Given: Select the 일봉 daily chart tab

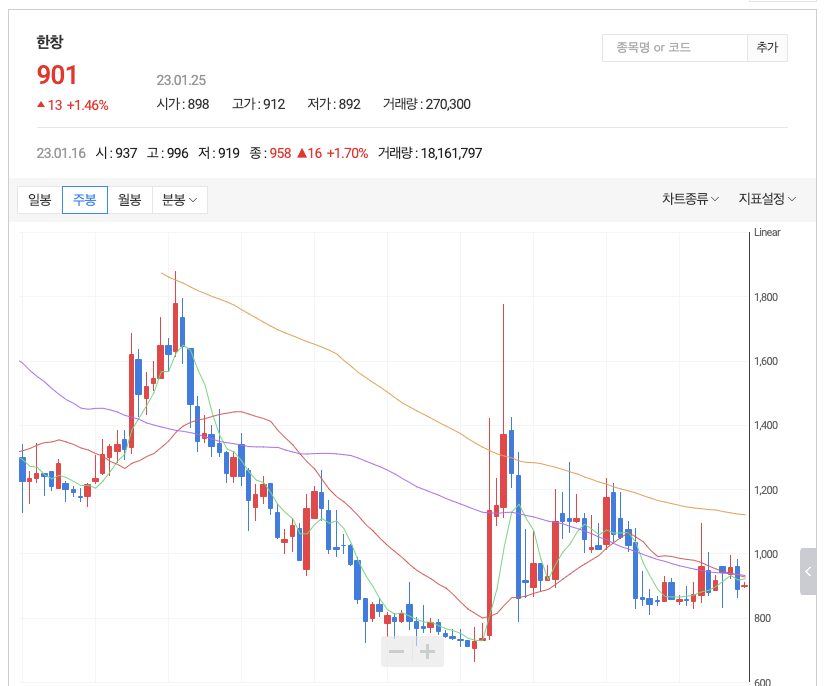Looking at the screenshot, I should pyautogui.click(x=40, y=200).
